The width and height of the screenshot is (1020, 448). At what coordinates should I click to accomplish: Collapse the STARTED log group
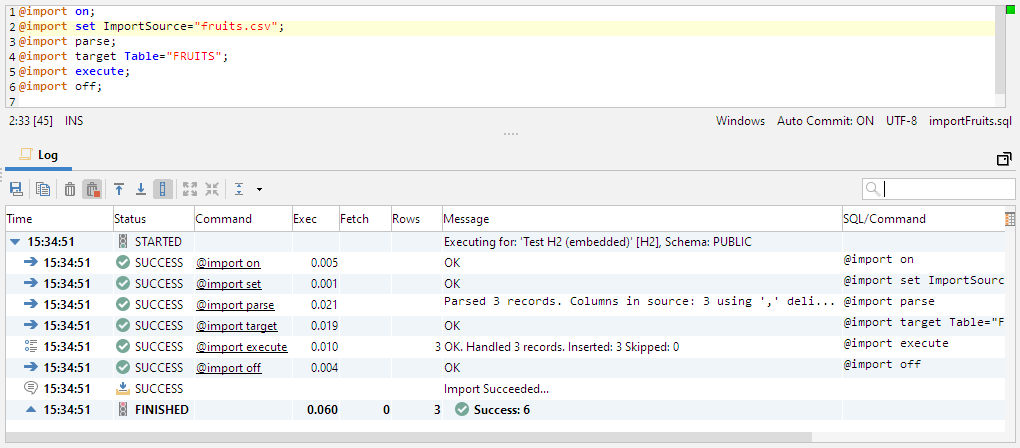coord(14,241)
